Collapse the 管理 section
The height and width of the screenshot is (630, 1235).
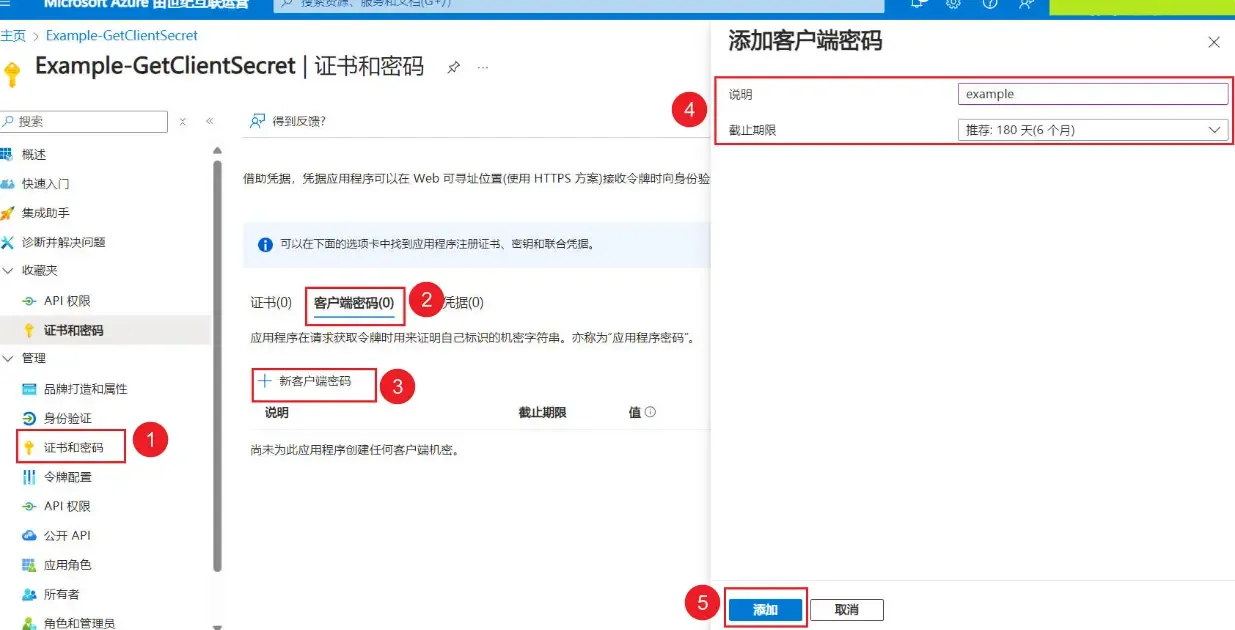(8, 358)
